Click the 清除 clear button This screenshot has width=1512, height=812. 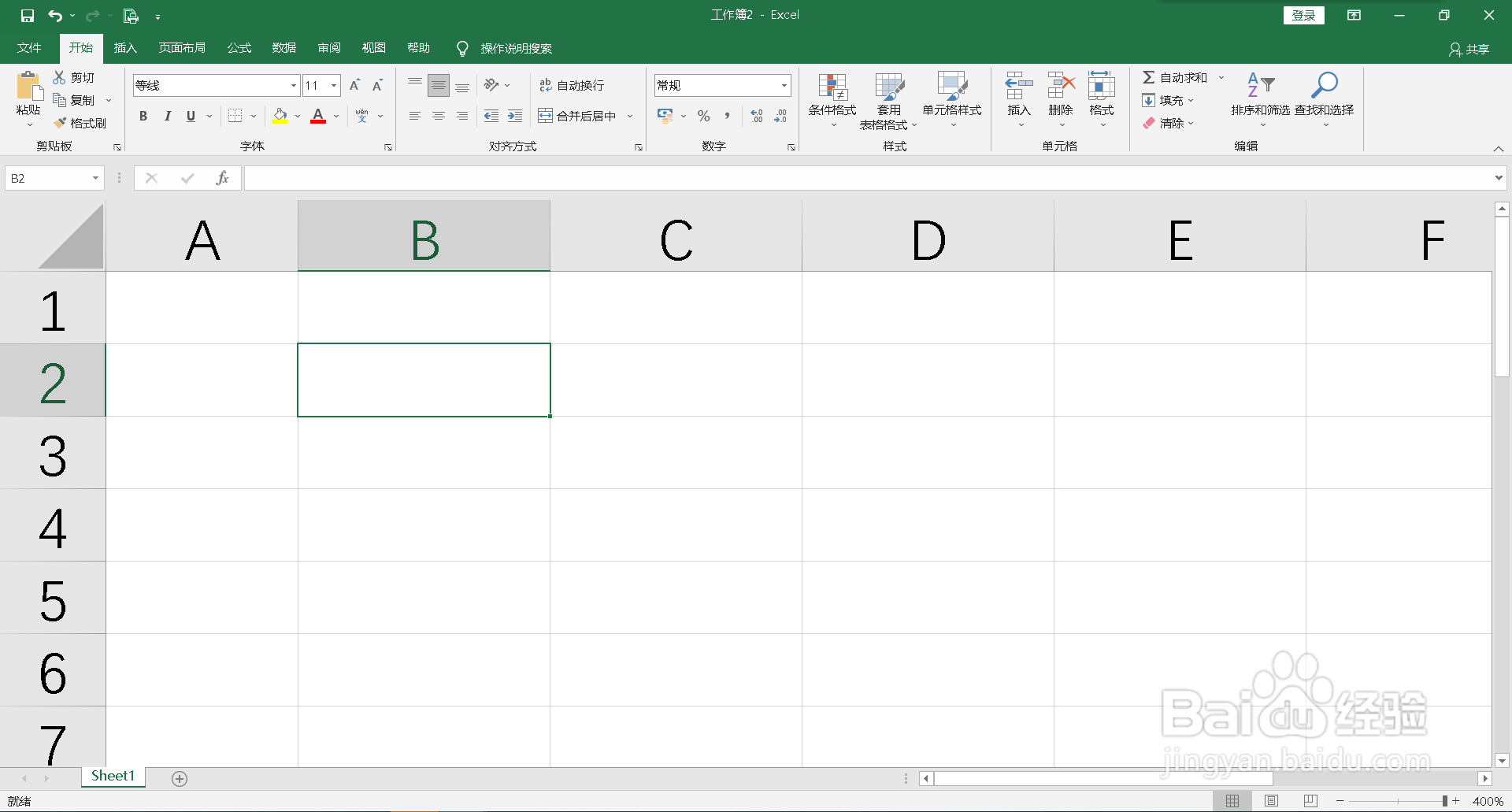(1164, 123)
